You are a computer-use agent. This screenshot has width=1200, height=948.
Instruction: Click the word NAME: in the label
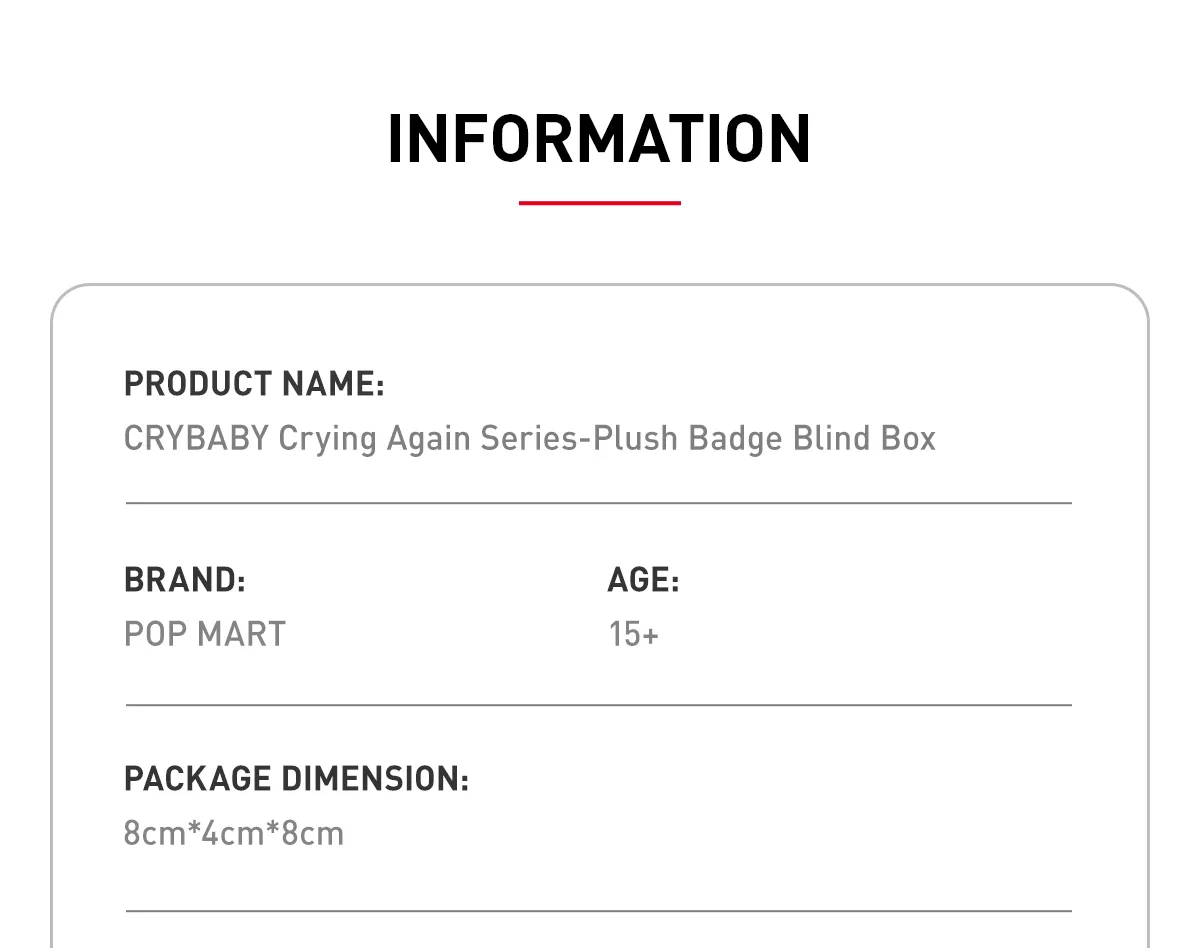point(334,384)
